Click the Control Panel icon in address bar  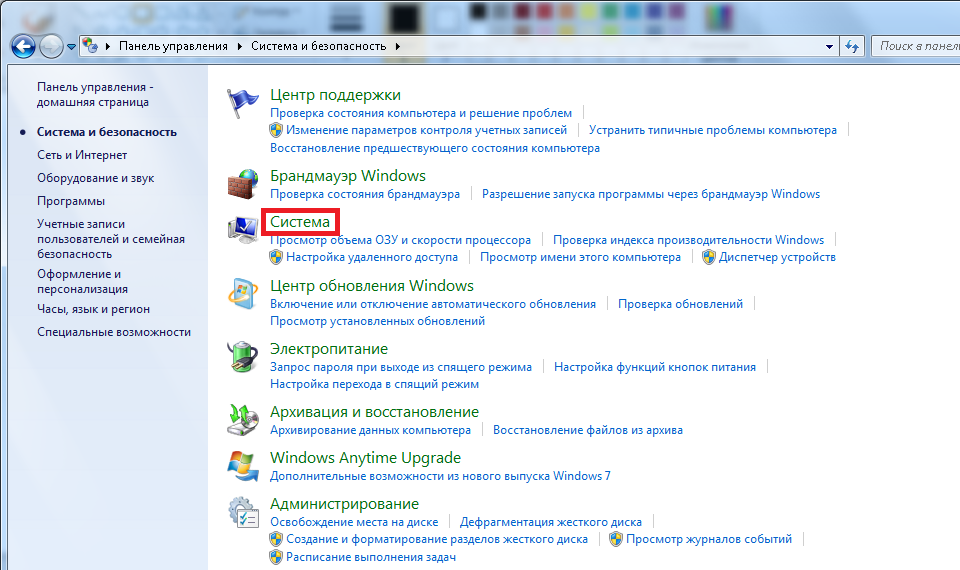tap(91, 46)
